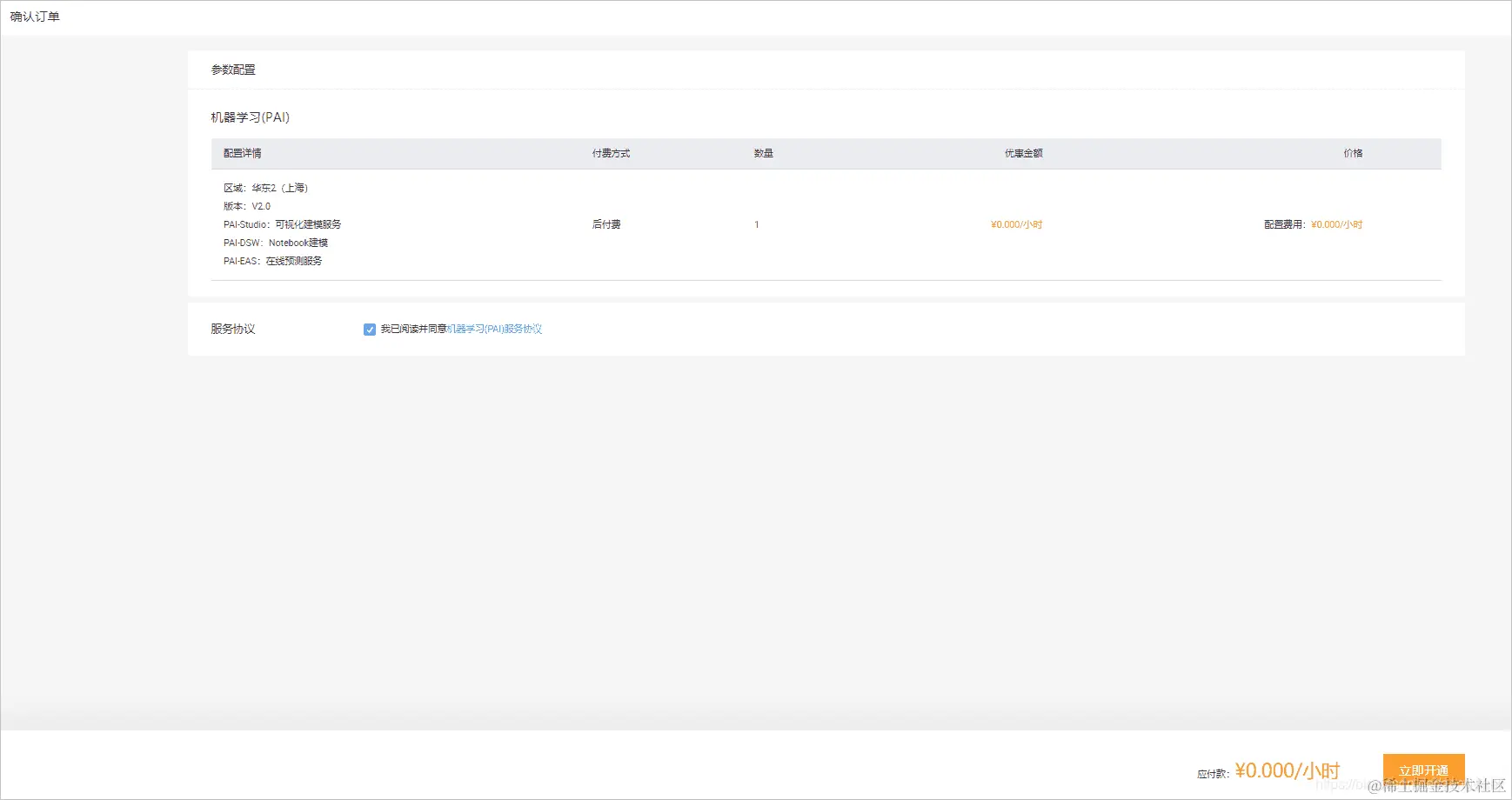The width and height of the screenshot is (1512, 800).
Task: Click the 配置费用 ¥0.000/小时 price
Action: [1314, 224]
